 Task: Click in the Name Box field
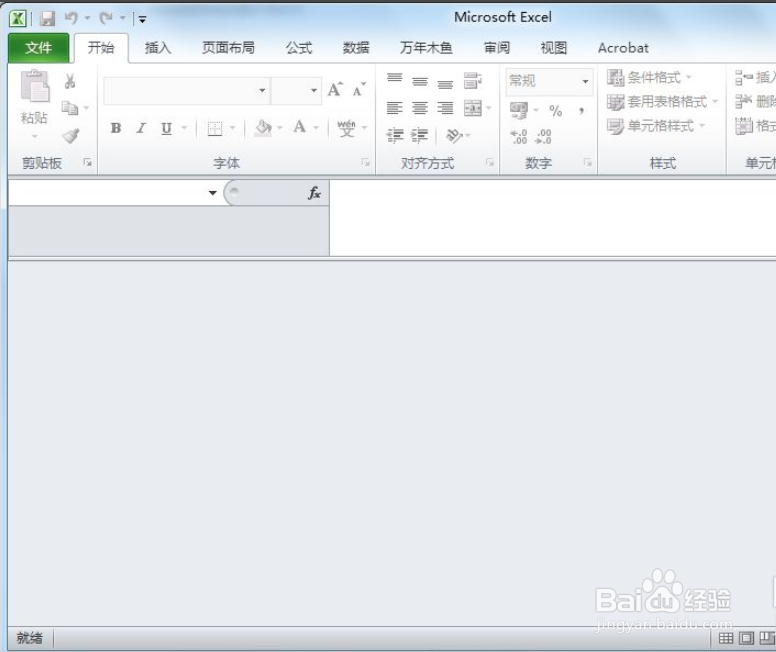tap(108, 193)
